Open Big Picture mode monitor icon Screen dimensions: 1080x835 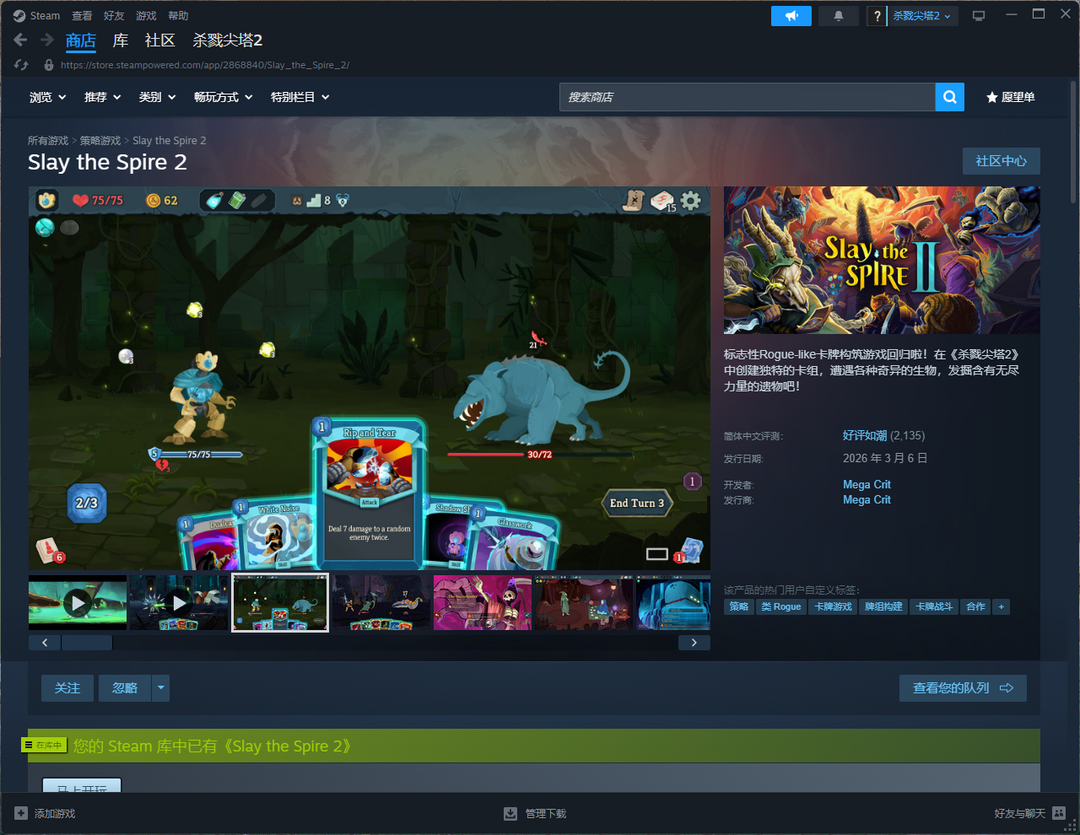978,16
